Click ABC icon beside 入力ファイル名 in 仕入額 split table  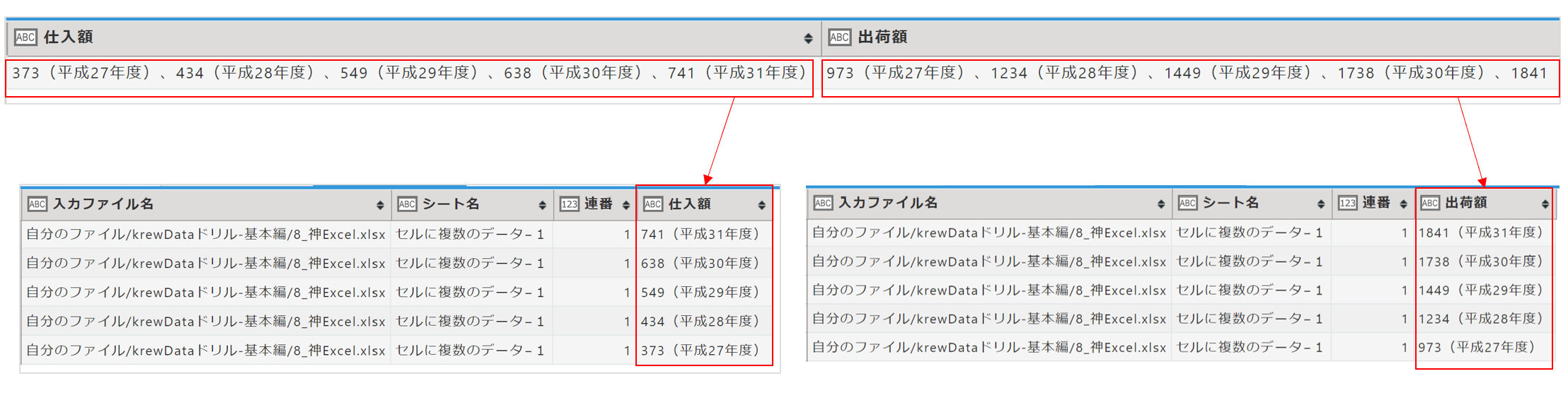coord(37,204)
